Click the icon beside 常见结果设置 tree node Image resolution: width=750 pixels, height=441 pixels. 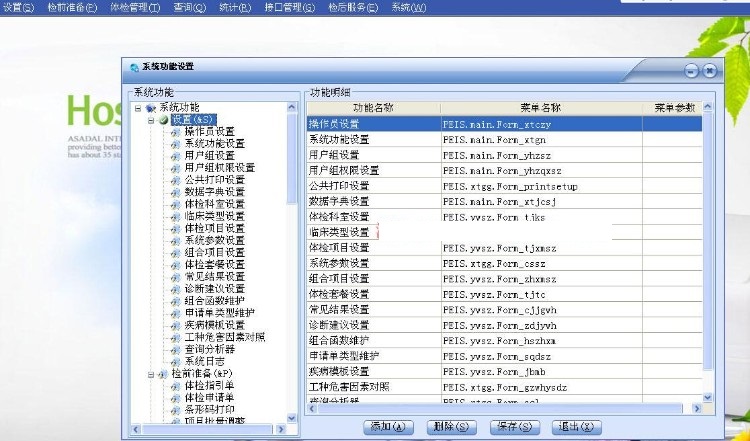176,277
